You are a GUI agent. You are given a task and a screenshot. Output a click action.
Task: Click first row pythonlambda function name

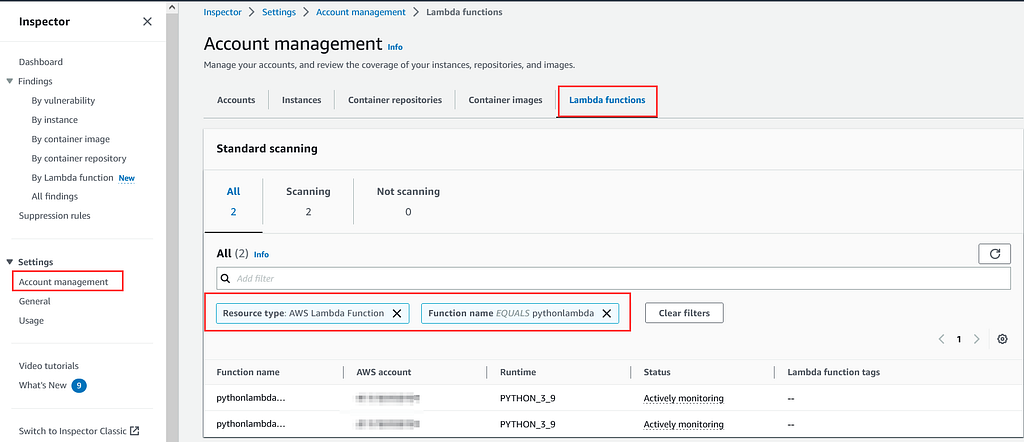click(x=251, y=398)
